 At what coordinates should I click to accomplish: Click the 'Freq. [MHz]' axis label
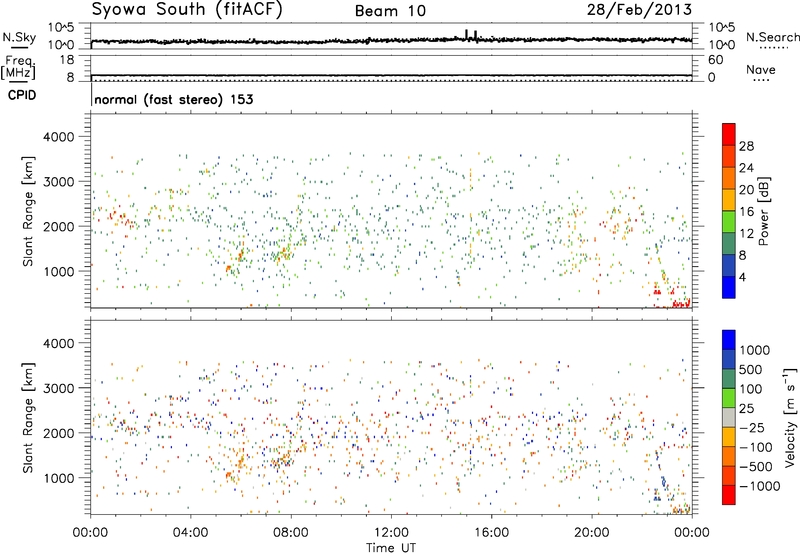pyautogui.click(x=18, y=68)
